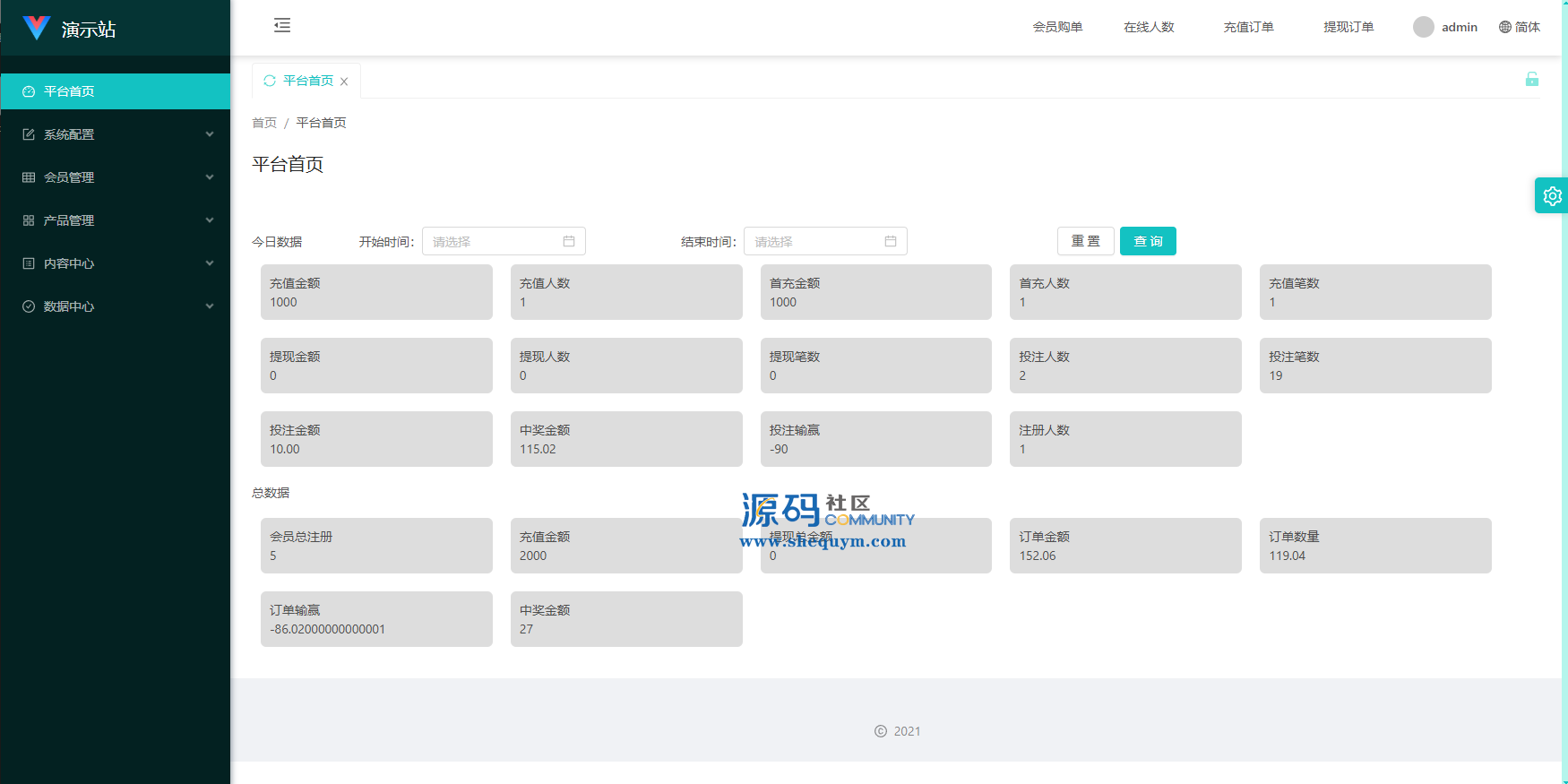This screenshot has height=784, width=1568.
Task: Click the settings gear on right edge
Action: pos(1552,195)
